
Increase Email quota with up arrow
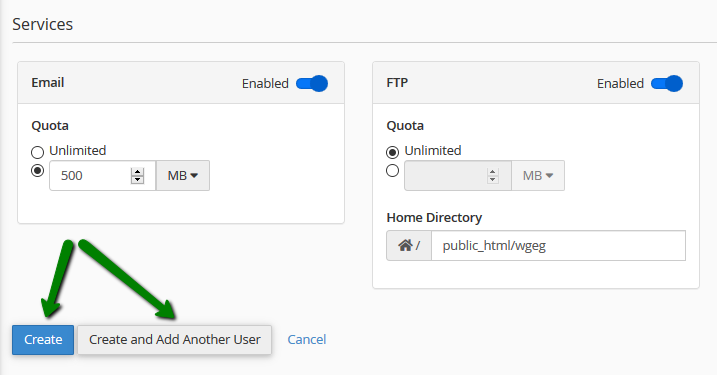pyautogui.click(x=137, y=172)
